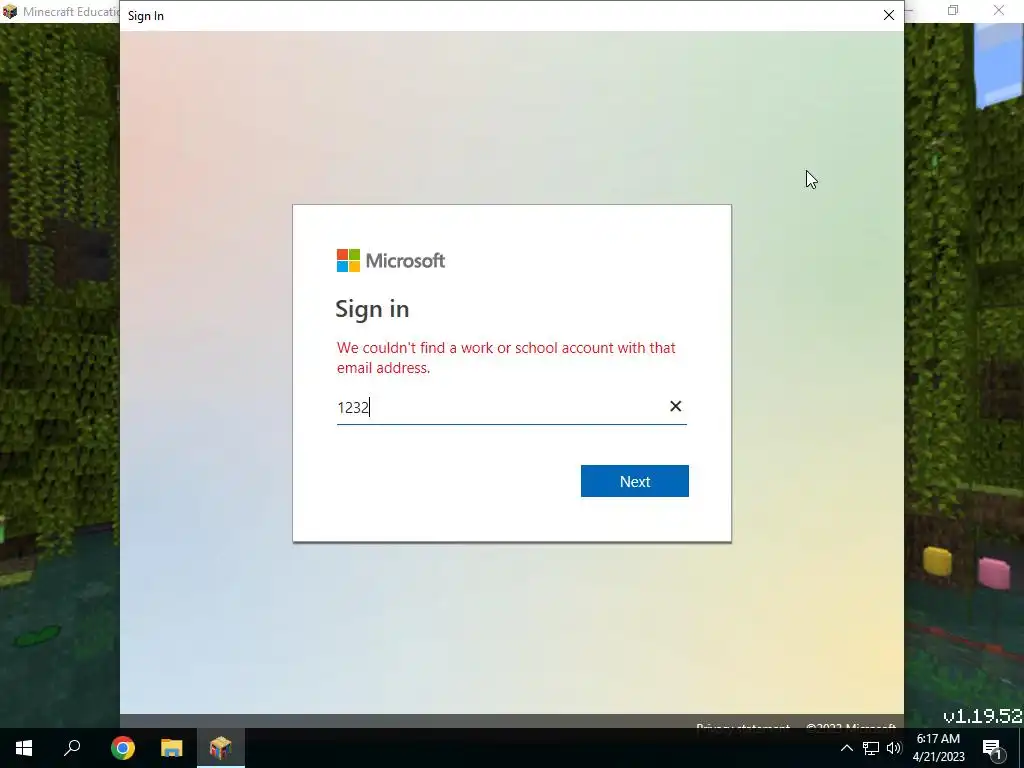Image resolution: width=1024 pixels, height=768 pixels.
Task: Click the Minecraft Education title bar icon
Action: coord(10,11)
